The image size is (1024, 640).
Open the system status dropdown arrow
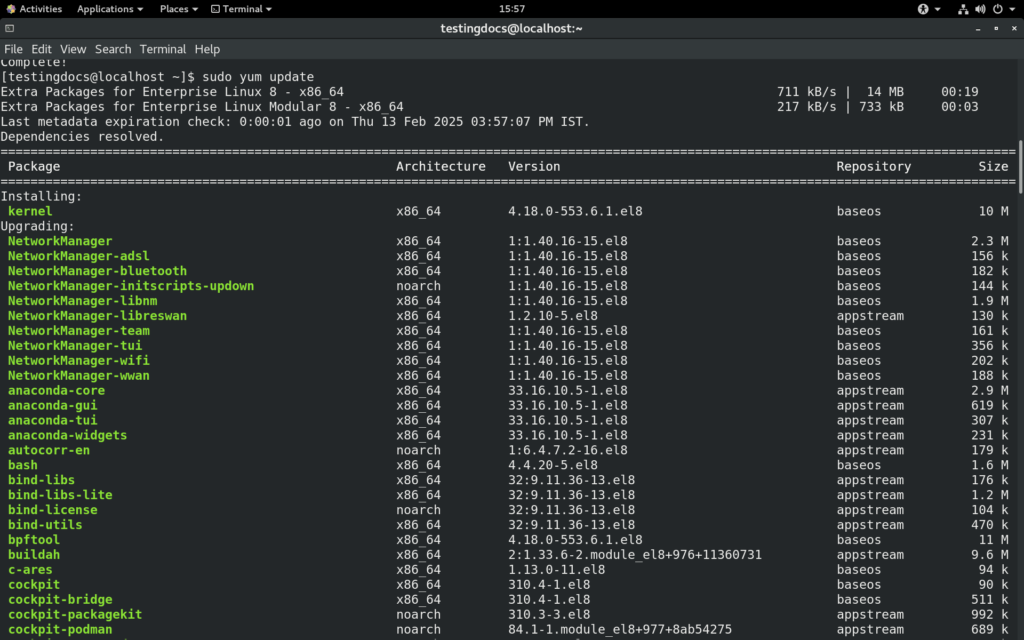(x=1012, y=9)
